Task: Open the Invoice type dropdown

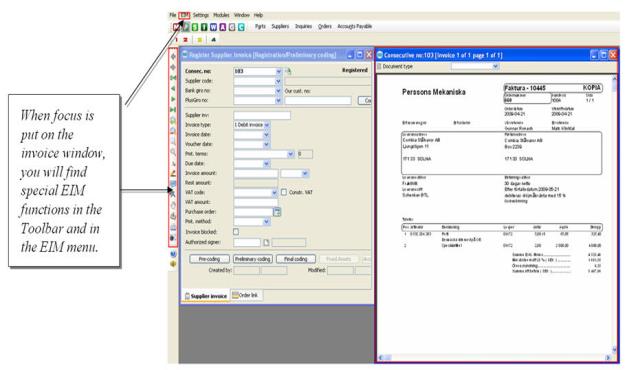Action: 267,125
